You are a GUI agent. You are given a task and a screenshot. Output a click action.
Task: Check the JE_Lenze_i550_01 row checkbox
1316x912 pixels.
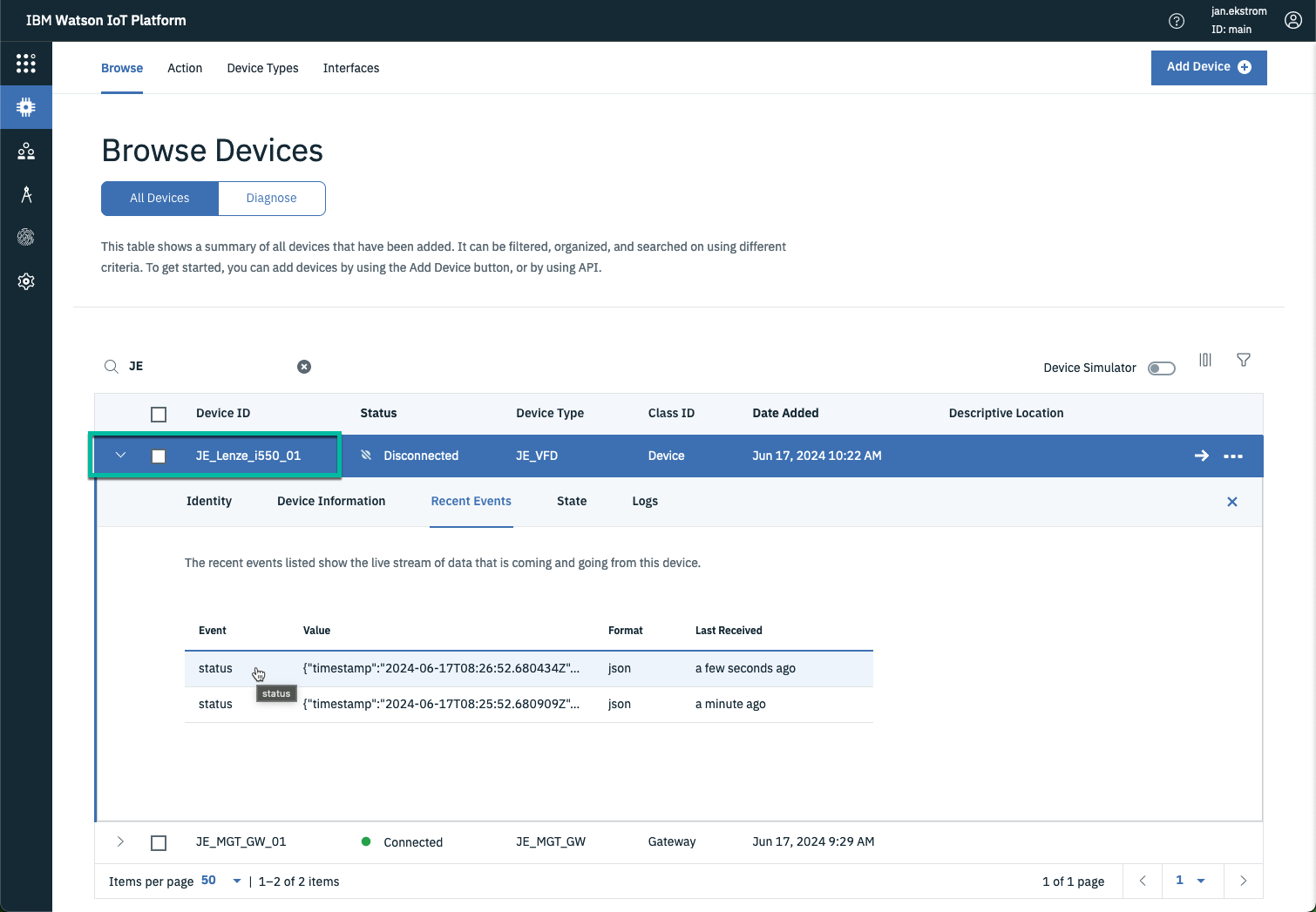coord(159,456)
